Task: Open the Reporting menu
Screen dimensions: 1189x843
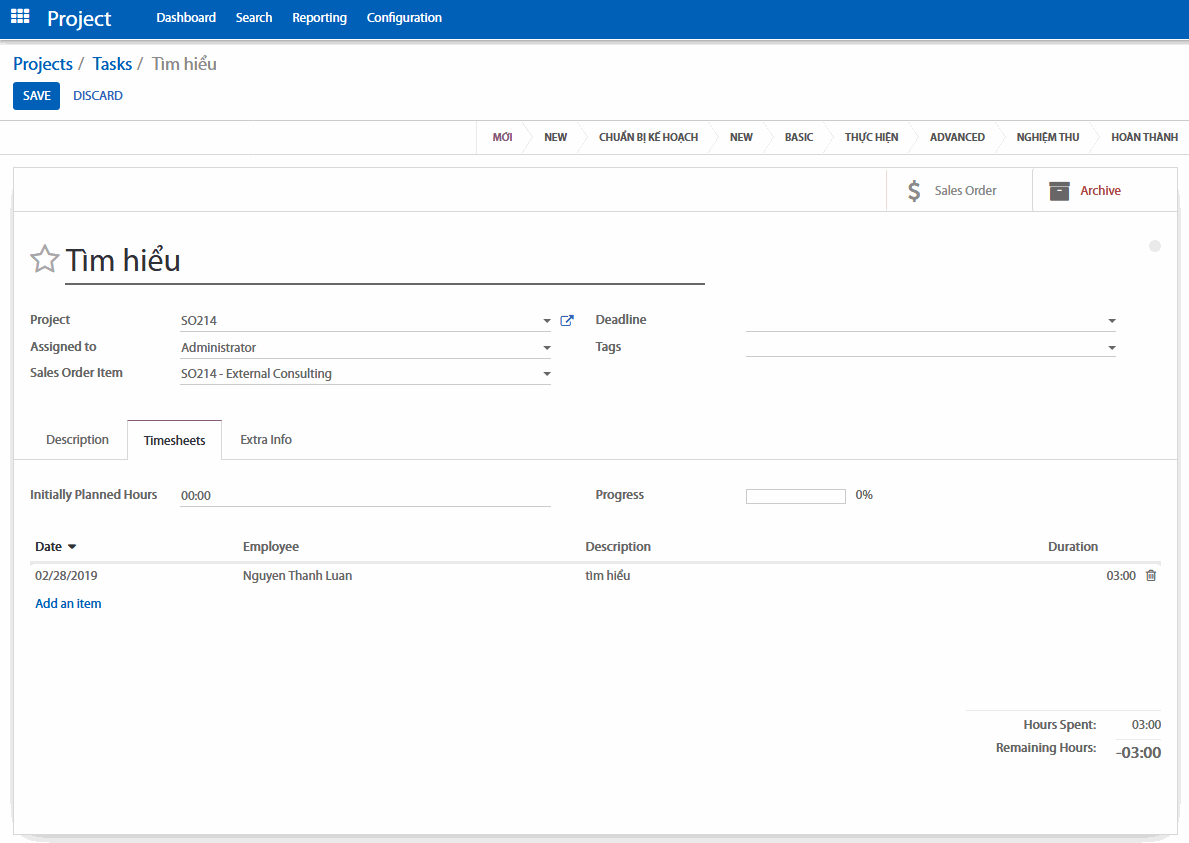Action: (x=319, y=18)
